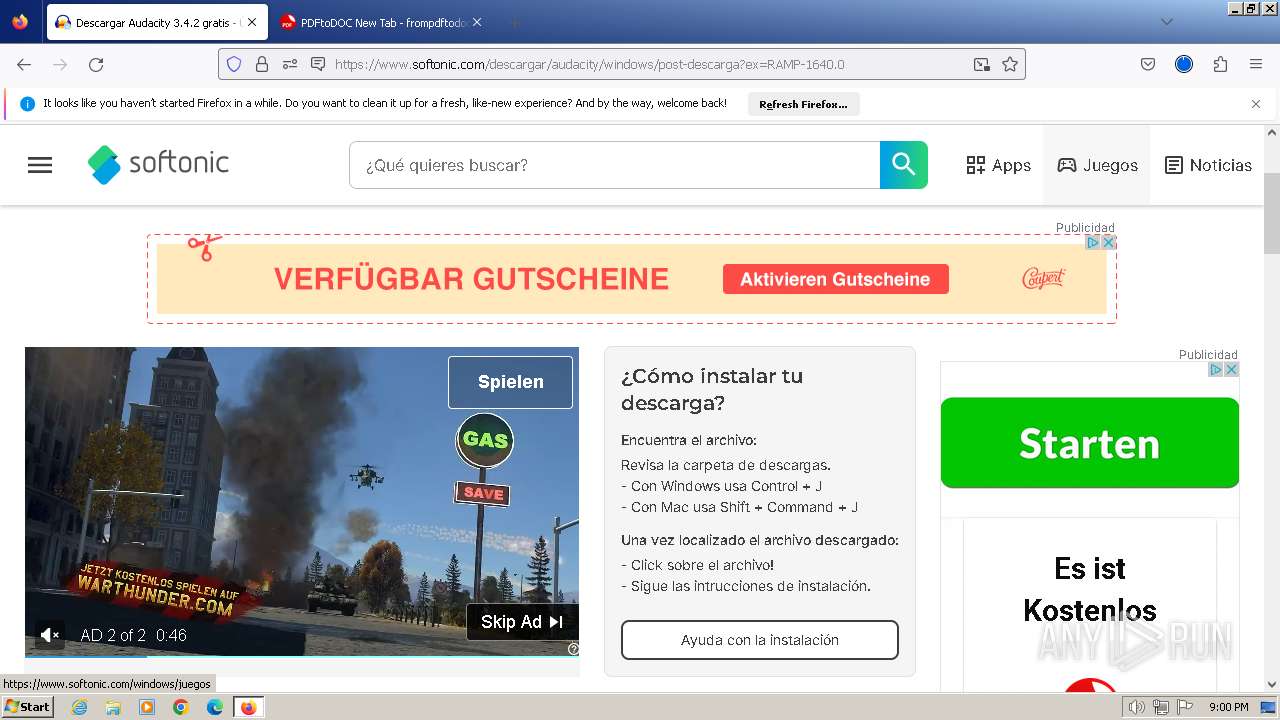This screenshot has height=720, width=1280.
Task: Open AdChoices info on top banner
Action: (x=1093, y=242)
